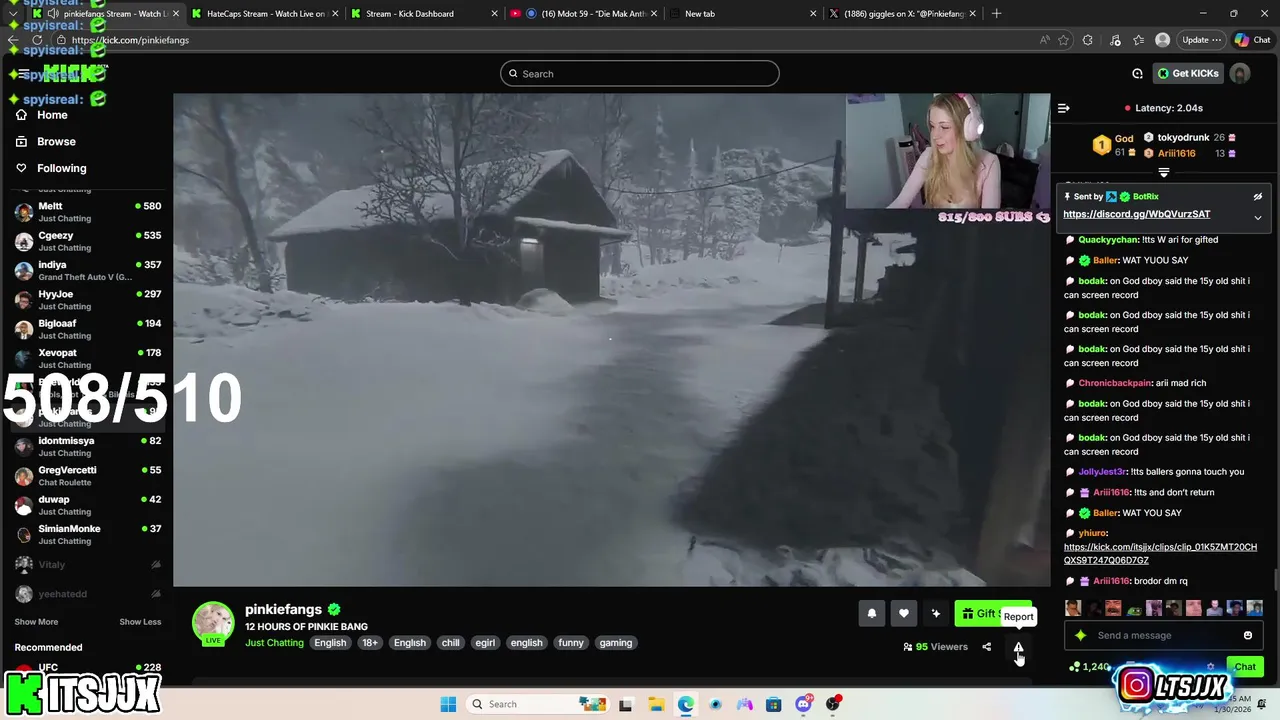Go to Home in the sidebar
This screenshot has width=1280, height=720.
(x=52, y=115)
